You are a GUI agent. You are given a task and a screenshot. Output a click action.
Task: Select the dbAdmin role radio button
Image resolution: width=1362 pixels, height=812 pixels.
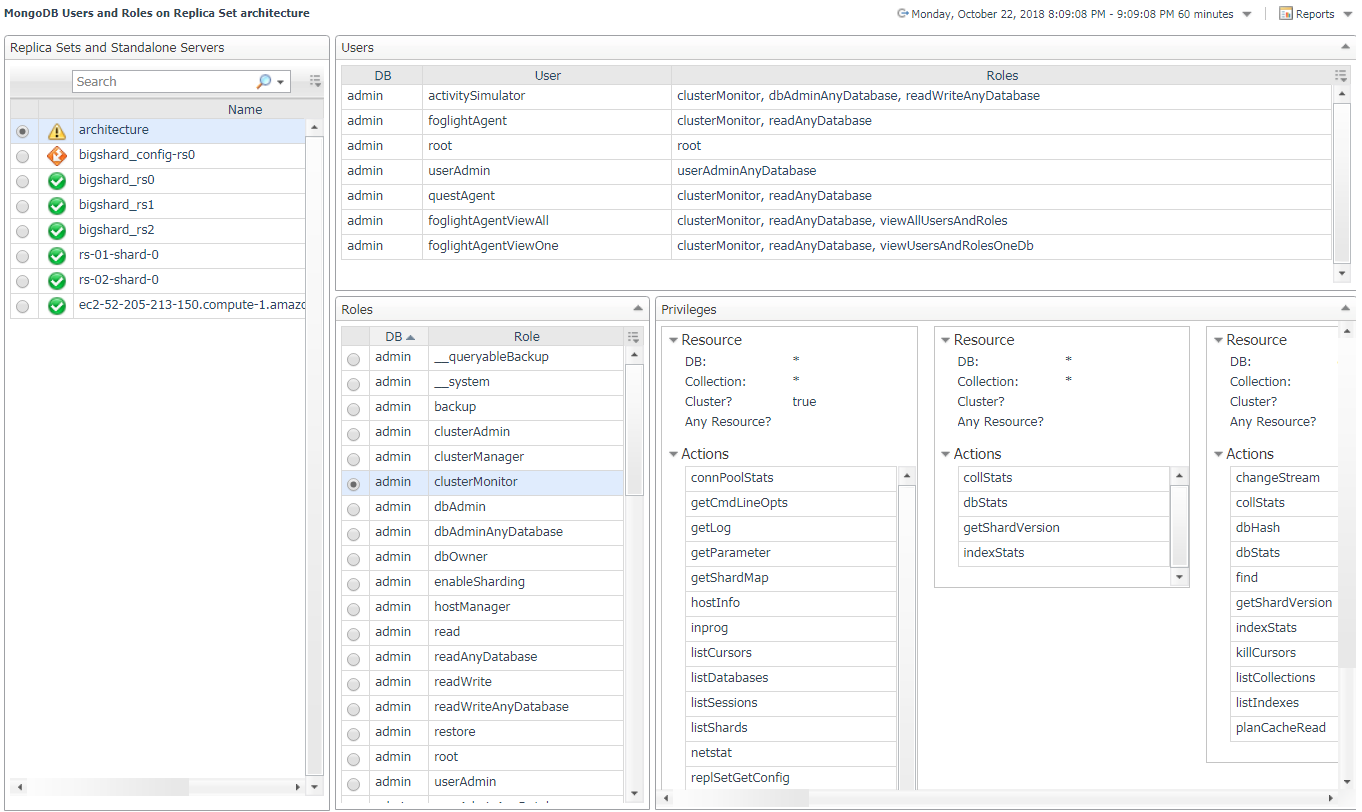coord(354,508)
